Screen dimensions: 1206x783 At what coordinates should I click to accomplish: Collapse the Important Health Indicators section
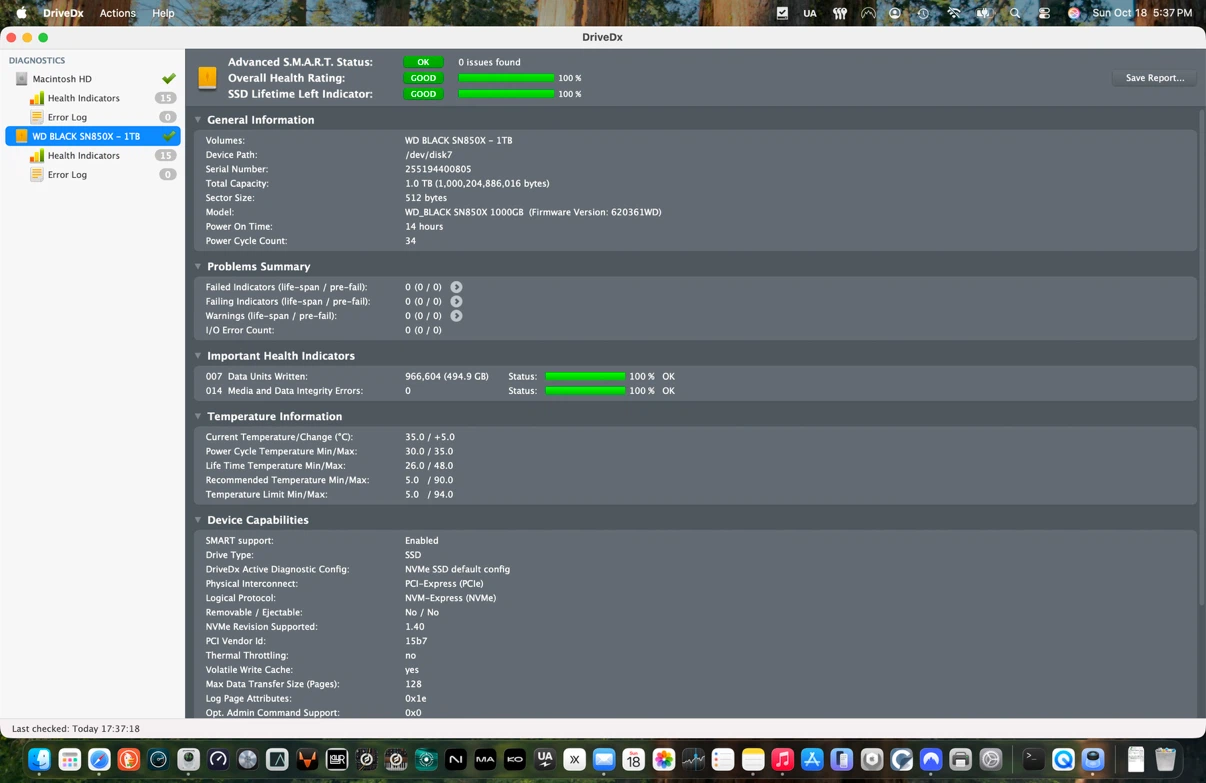198,356
